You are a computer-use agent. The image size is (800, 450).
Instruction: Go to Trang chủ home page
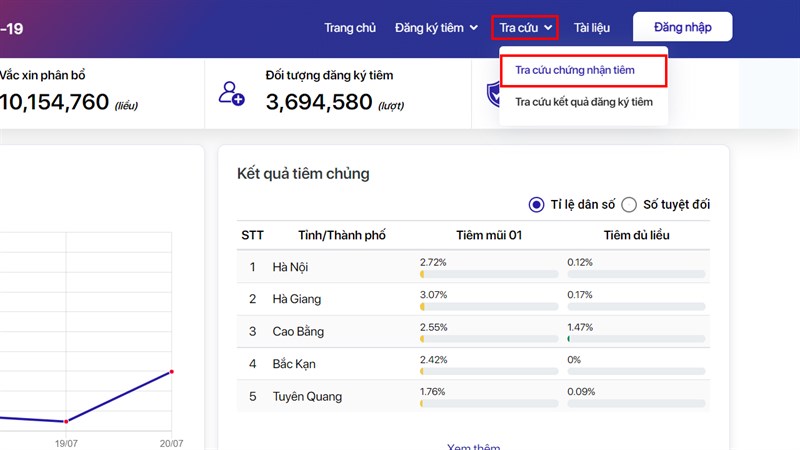[350, 28]
